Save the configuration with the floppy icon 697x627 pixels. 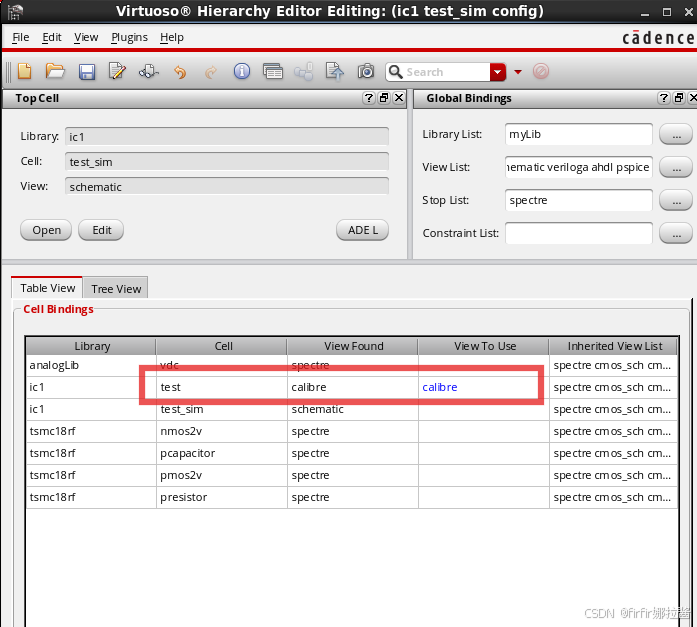pos(87,72)
